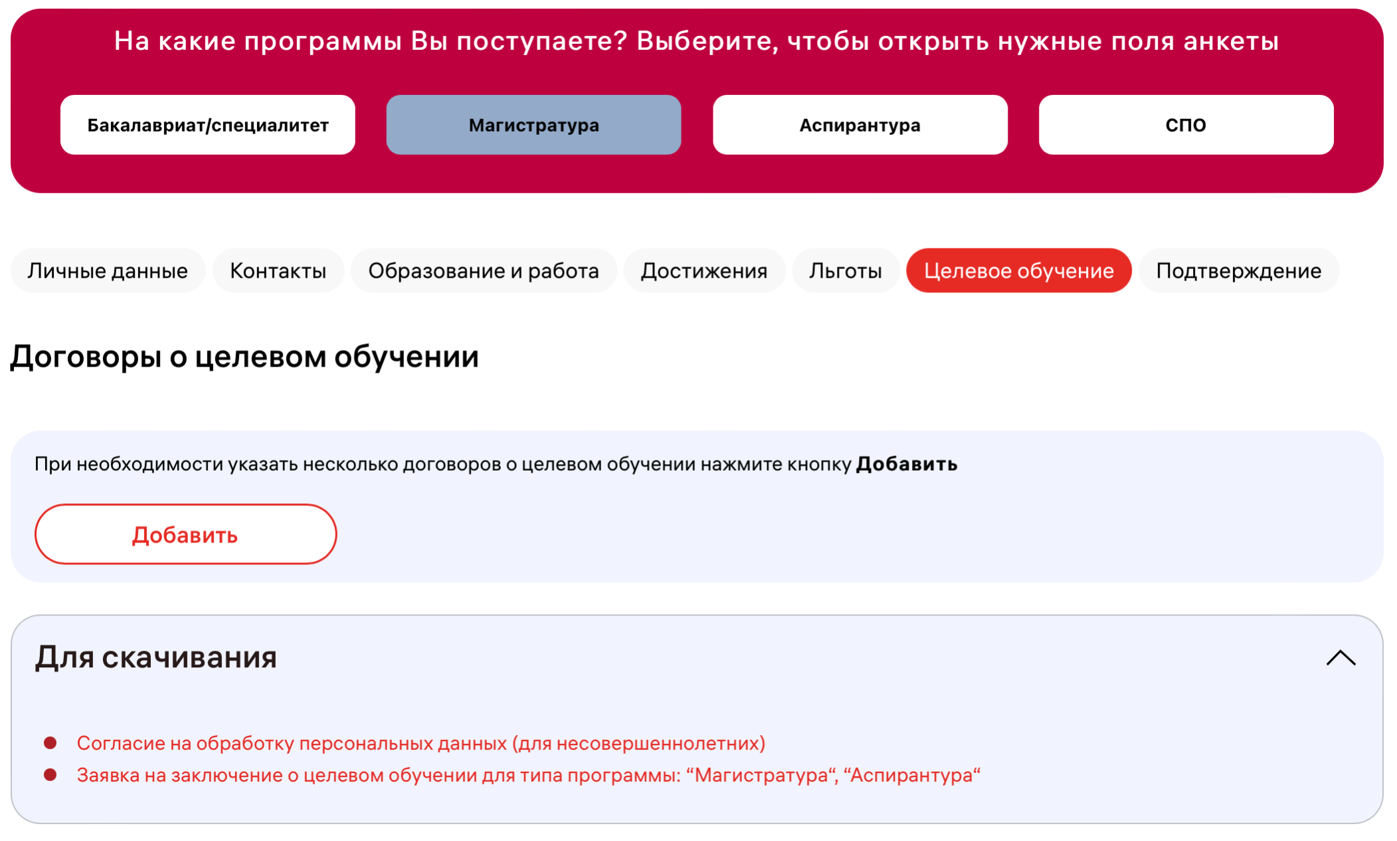Enable the Аспирантура program fields
The image size is (1397, 841).
click(860, 124)
